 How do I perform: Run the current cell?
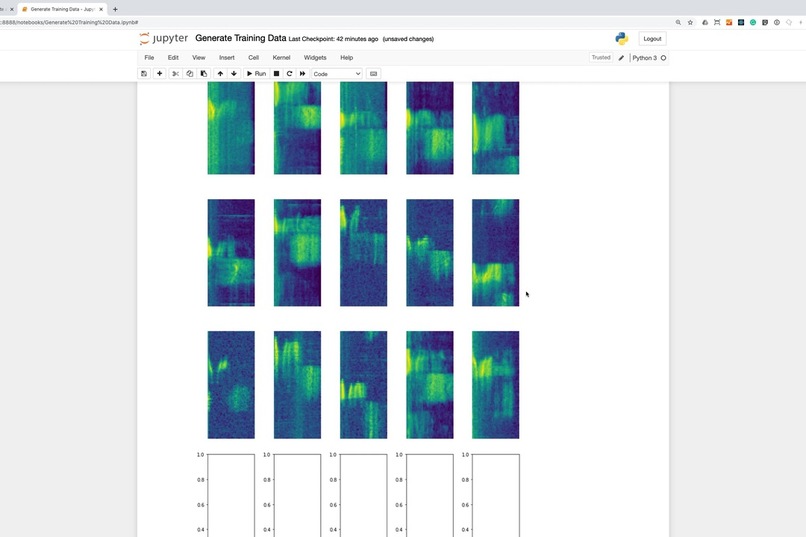click(256, 73)
